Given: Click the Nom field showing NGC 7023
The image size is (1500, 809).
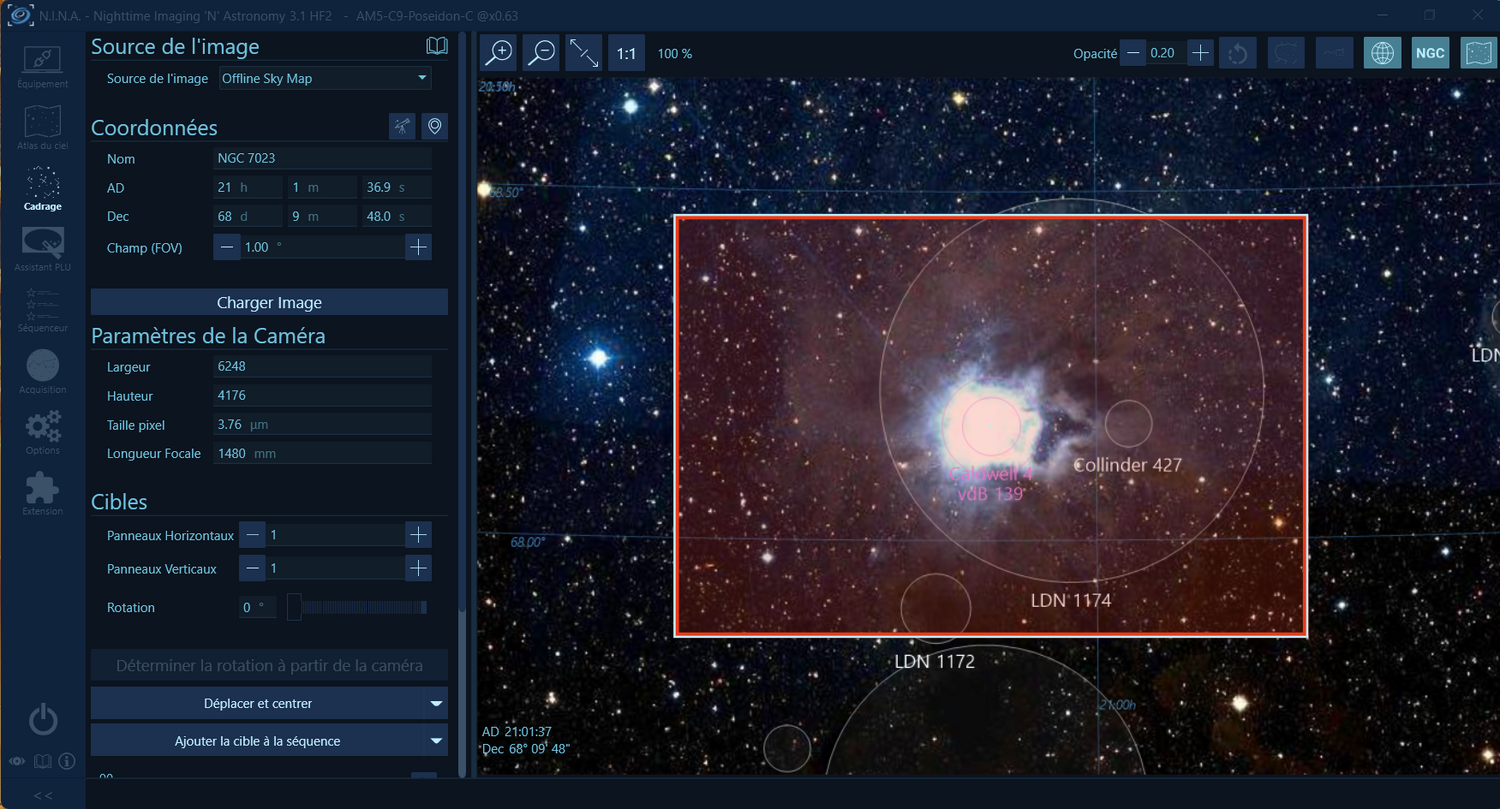Looking at the screenshot, I should pos(322,158).
